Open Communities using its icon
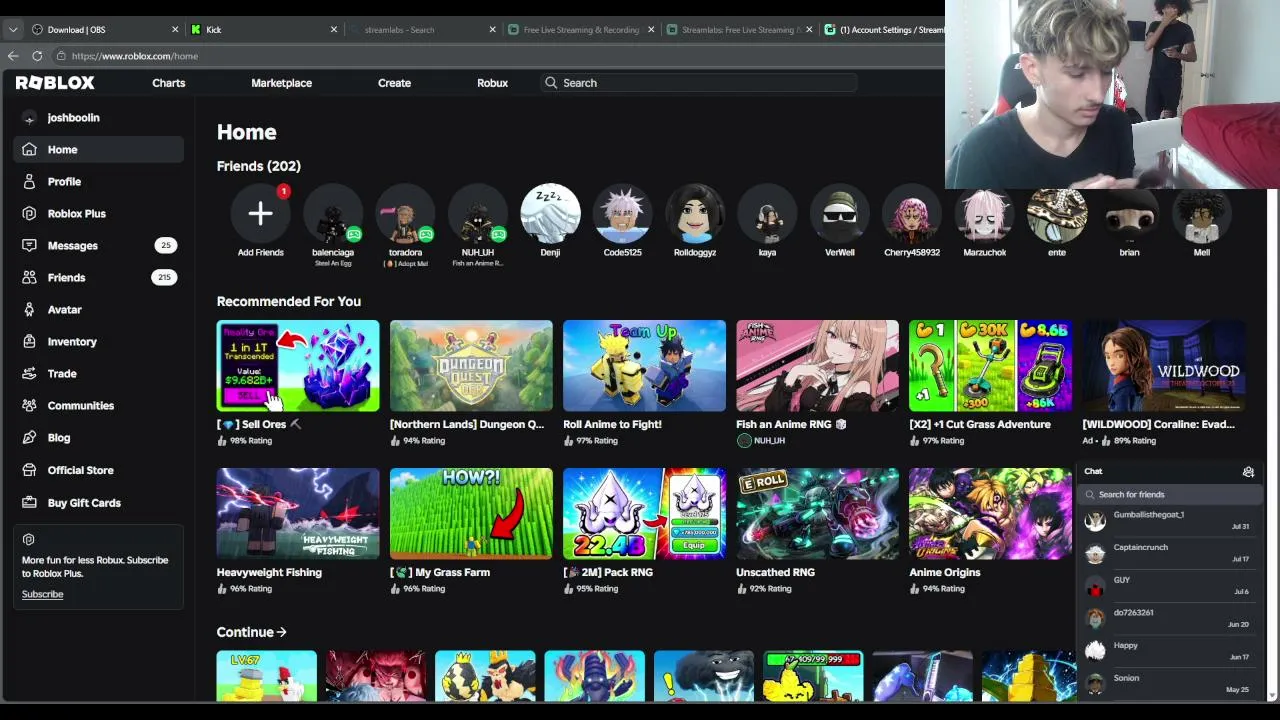This screenshot has height=720, width=1280. click(x=29, y=406)
